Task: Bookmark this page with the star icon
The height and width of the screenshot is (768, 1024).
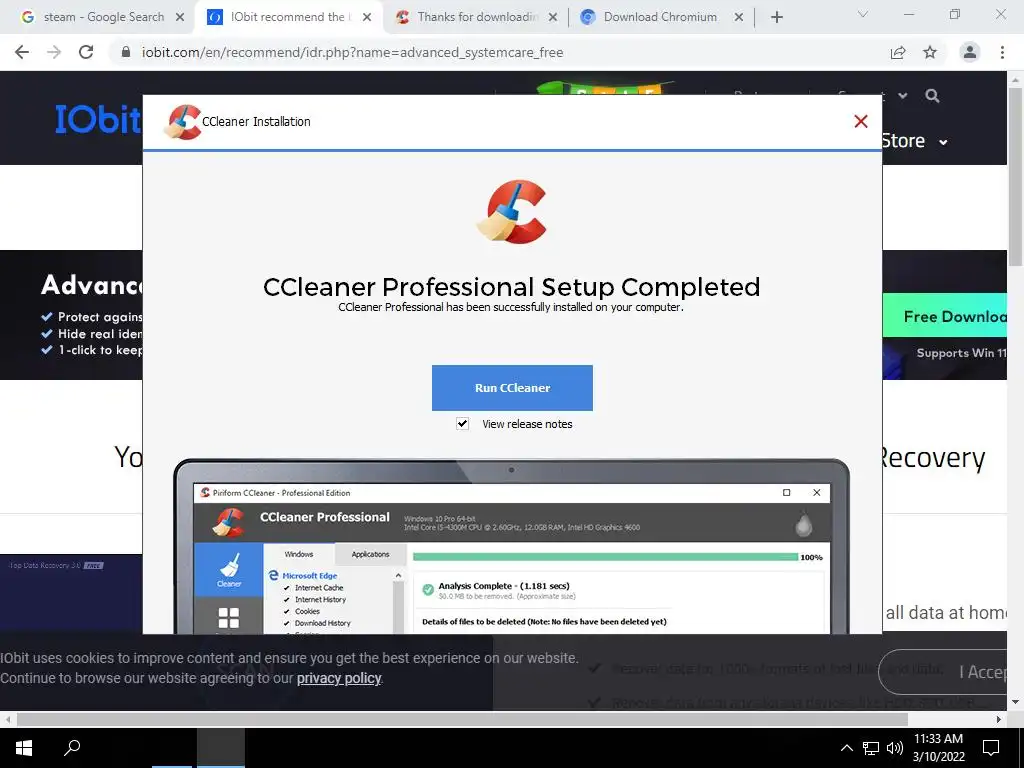Action: point(930,52)
